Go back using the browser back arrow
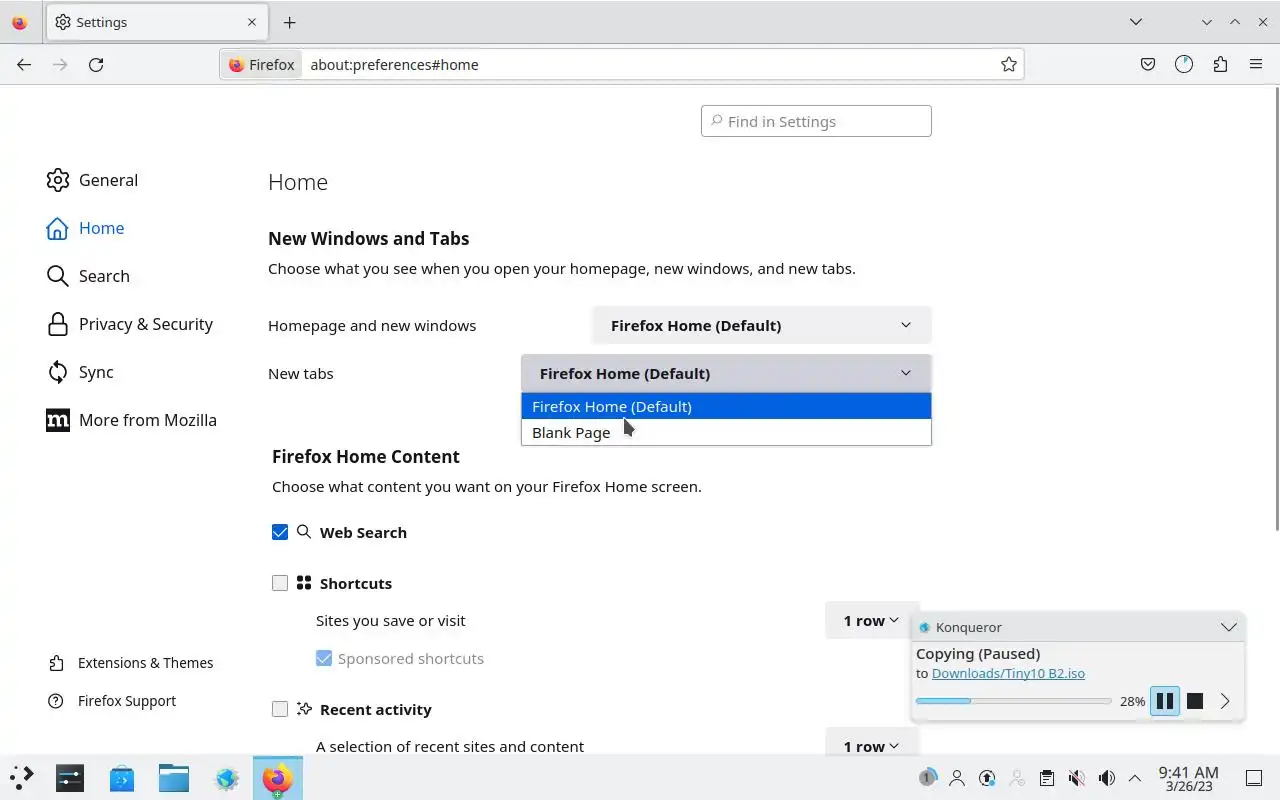 (x=24, y=64)
